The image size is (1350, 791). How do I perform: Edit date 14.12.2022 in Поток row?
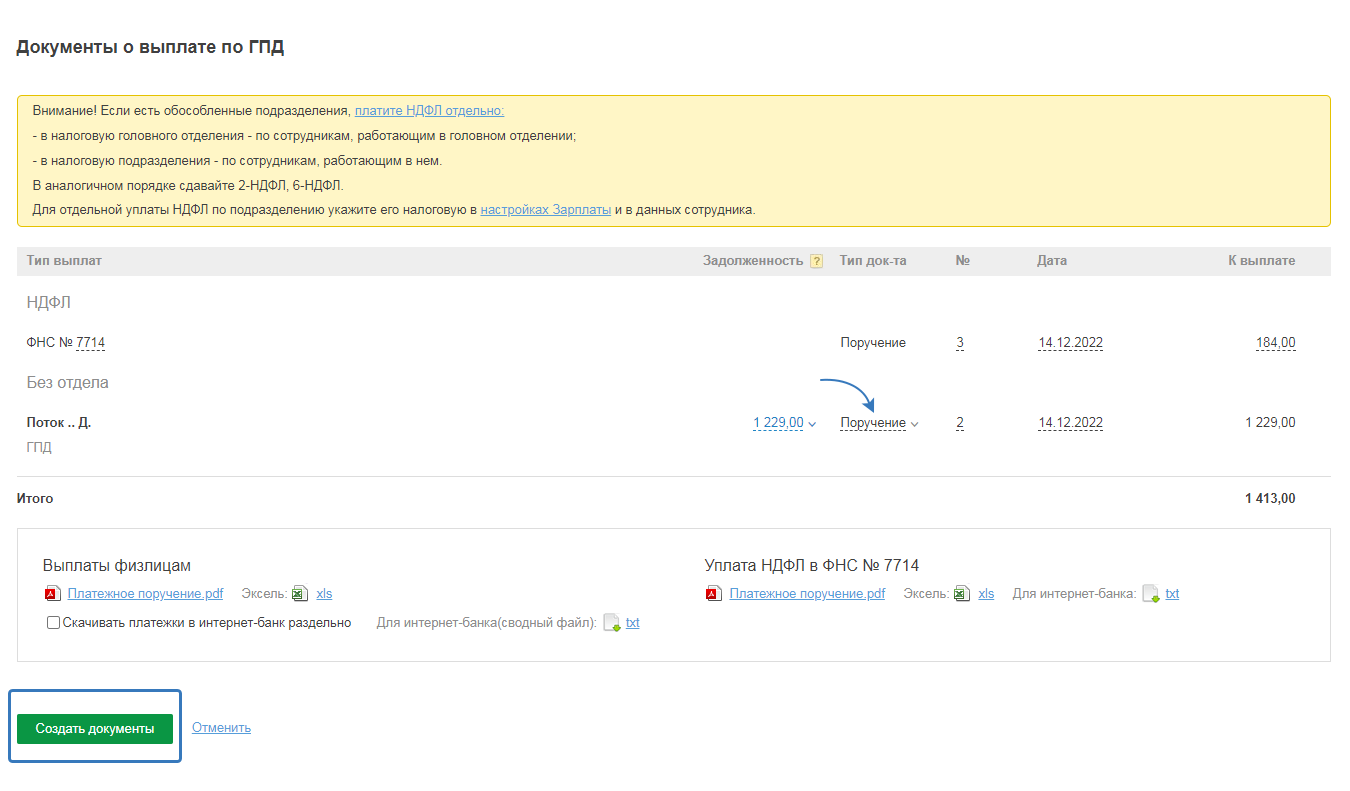(1070, 423)
